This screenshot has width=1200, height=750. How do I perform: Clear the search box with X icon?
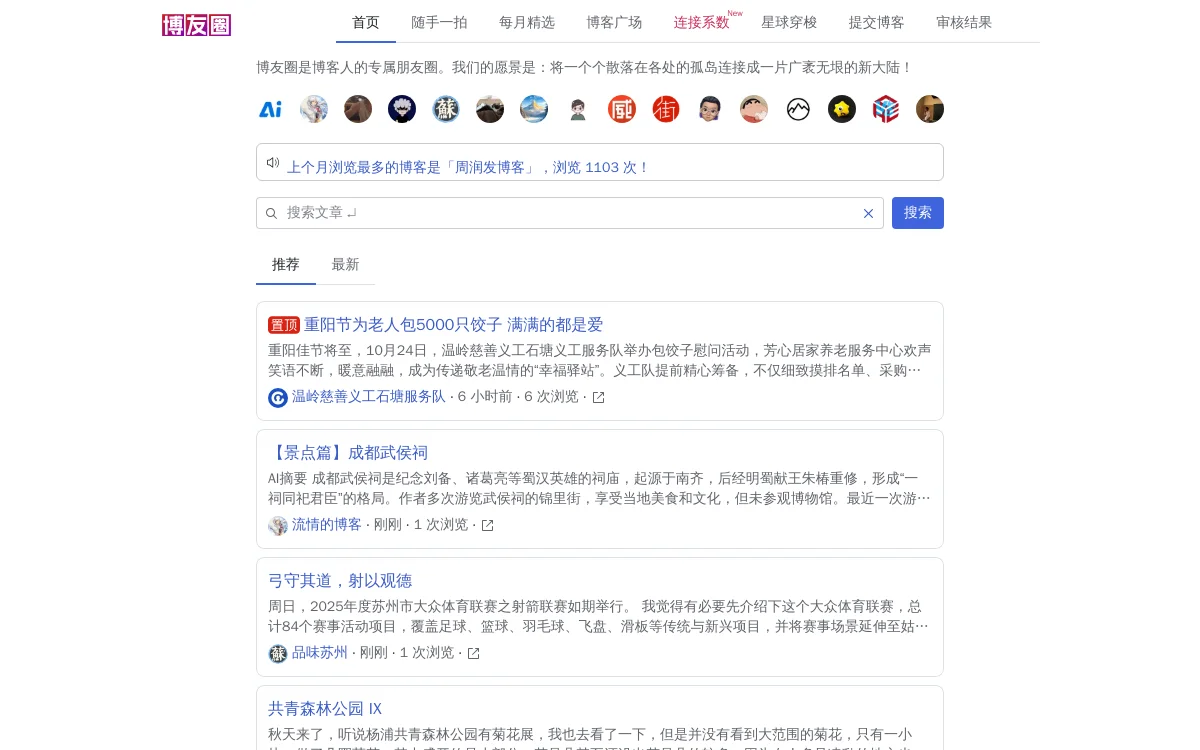[x=868, y=213]
